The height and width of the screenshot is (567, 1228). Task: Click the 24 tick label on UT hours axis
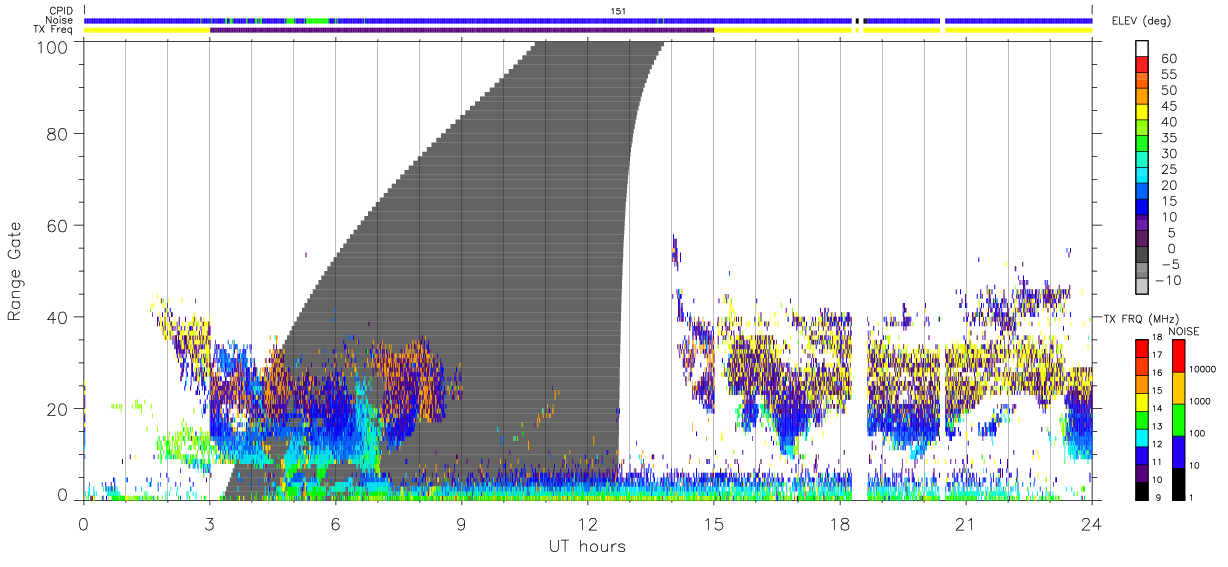(x=1092, y=523)
